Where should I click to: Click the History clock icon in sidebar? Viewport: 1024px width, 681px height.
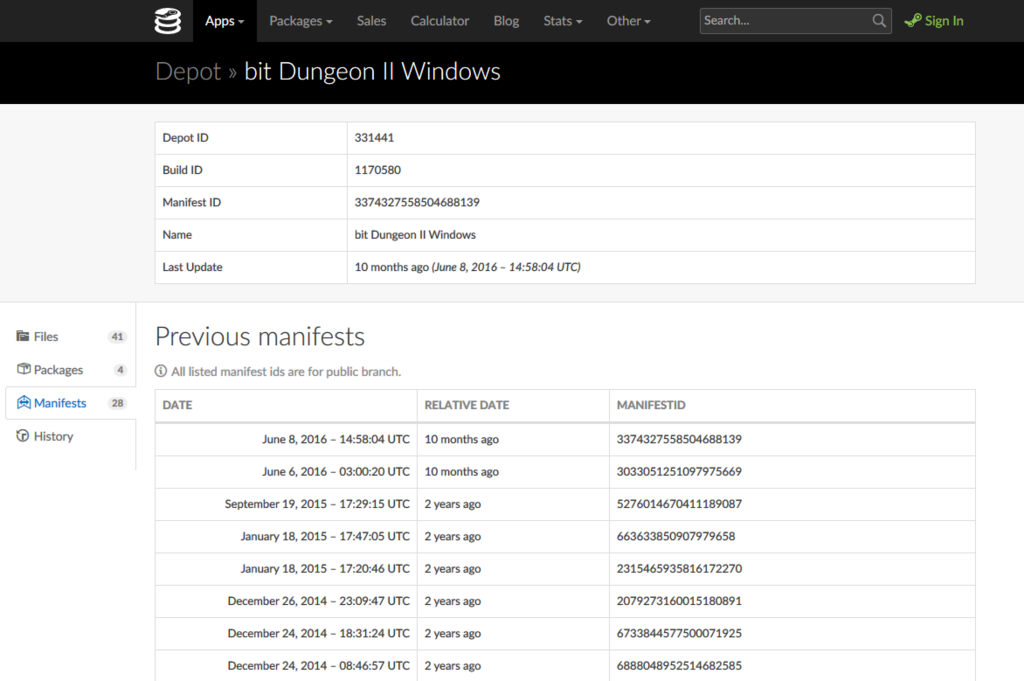pyautogui.click(x=23, y=436)
